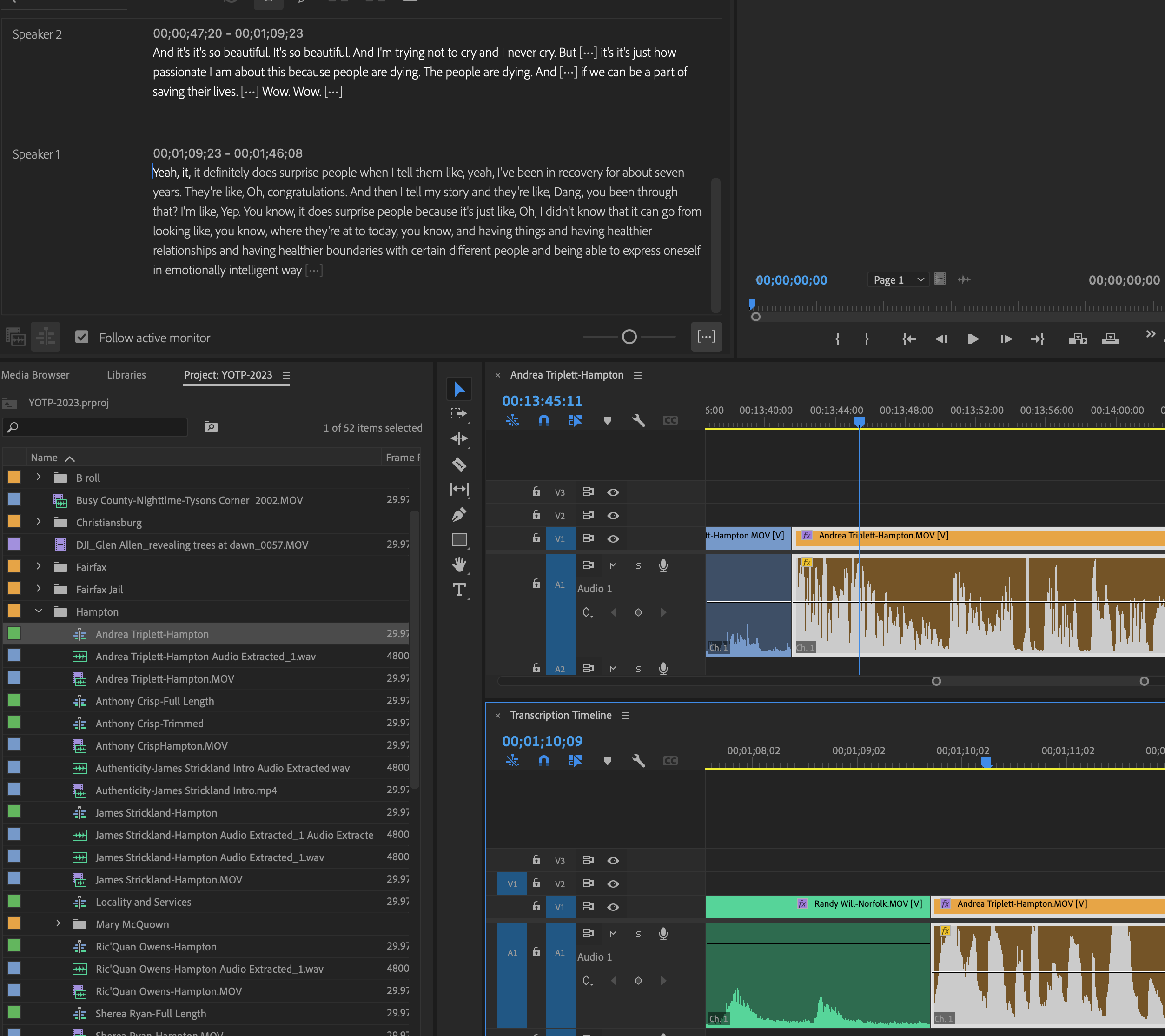The width and height of the screenshot is (1165, 1036).
Task: Click Step Forward one frame in the monitor controls
Action: (x=1006, y=339)
